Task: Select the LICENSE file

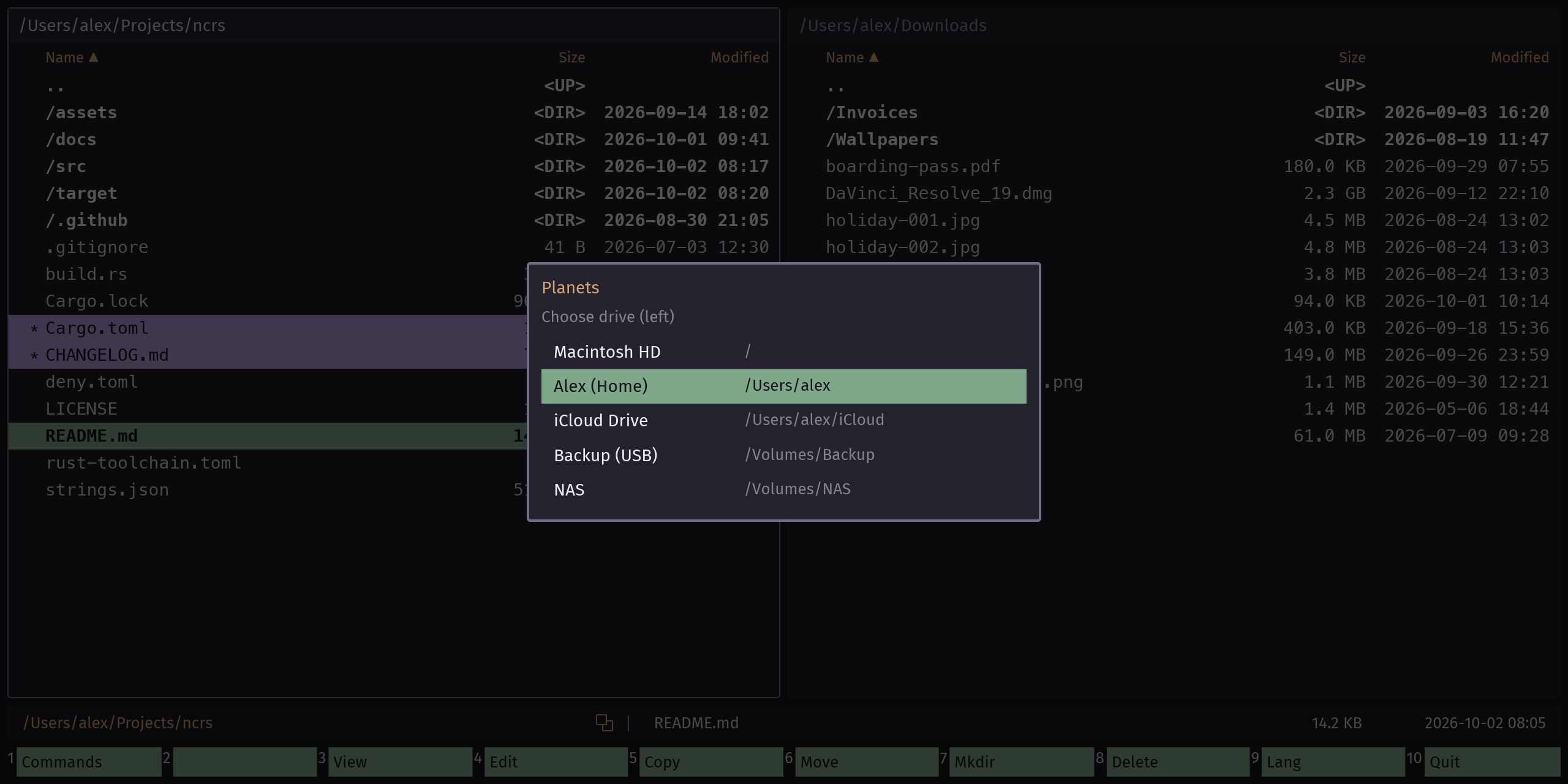Action: tap(268, 409)
